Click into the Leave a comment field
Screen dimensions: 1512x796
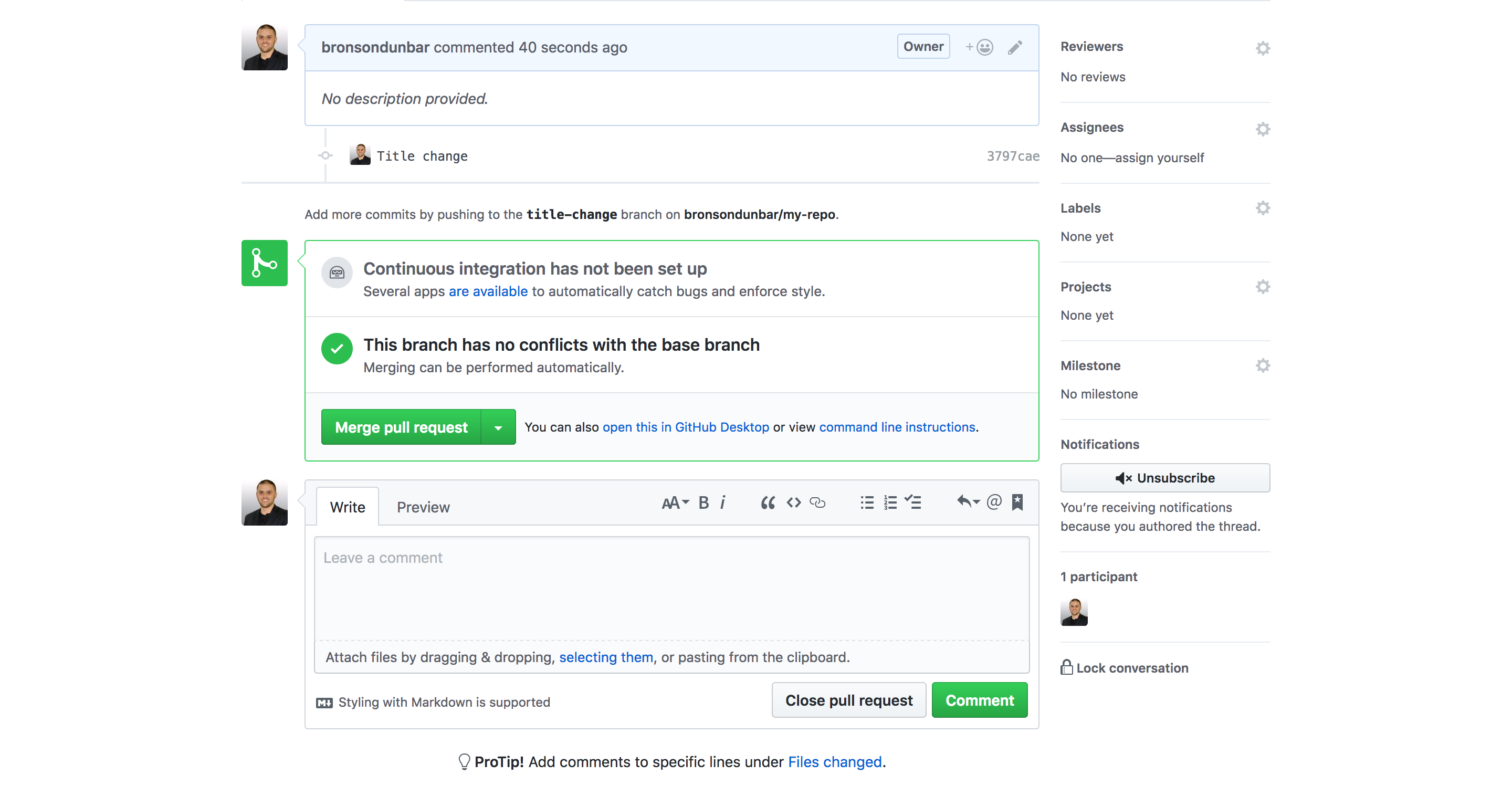[x=671, y=588]
